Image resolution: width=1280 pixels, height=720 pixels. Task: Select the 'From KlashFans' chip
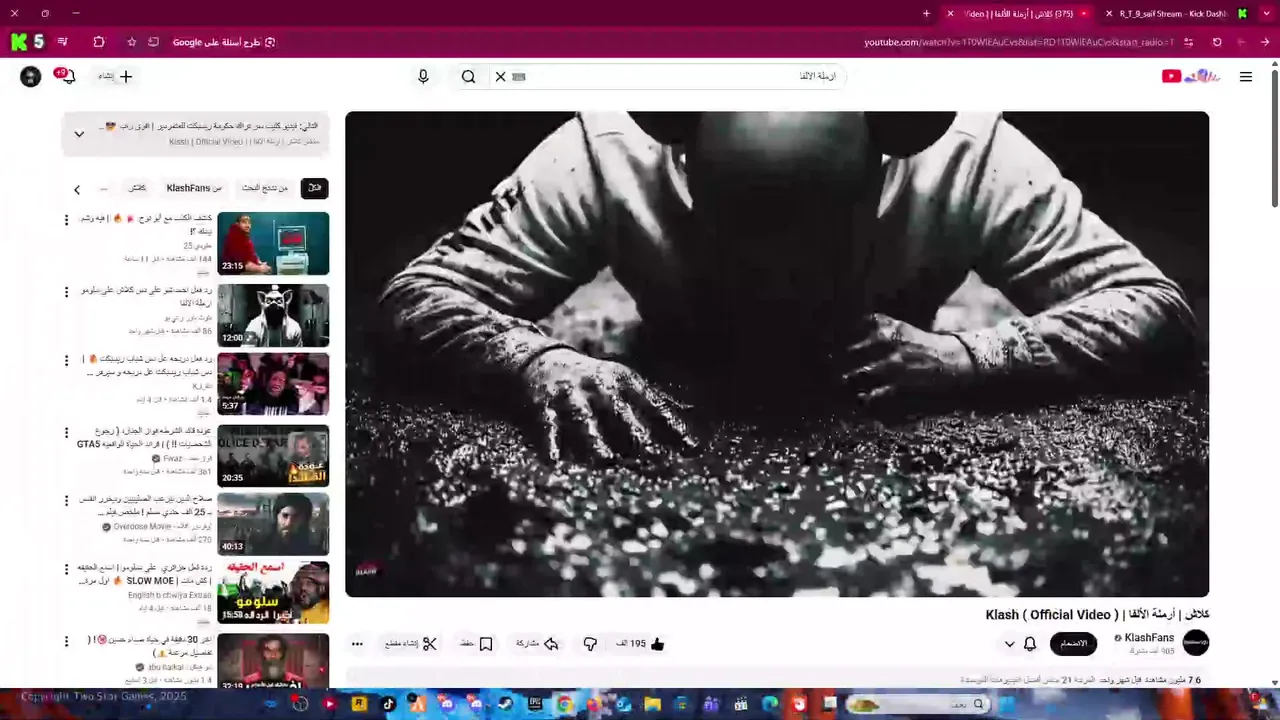(x=194, y=188)
